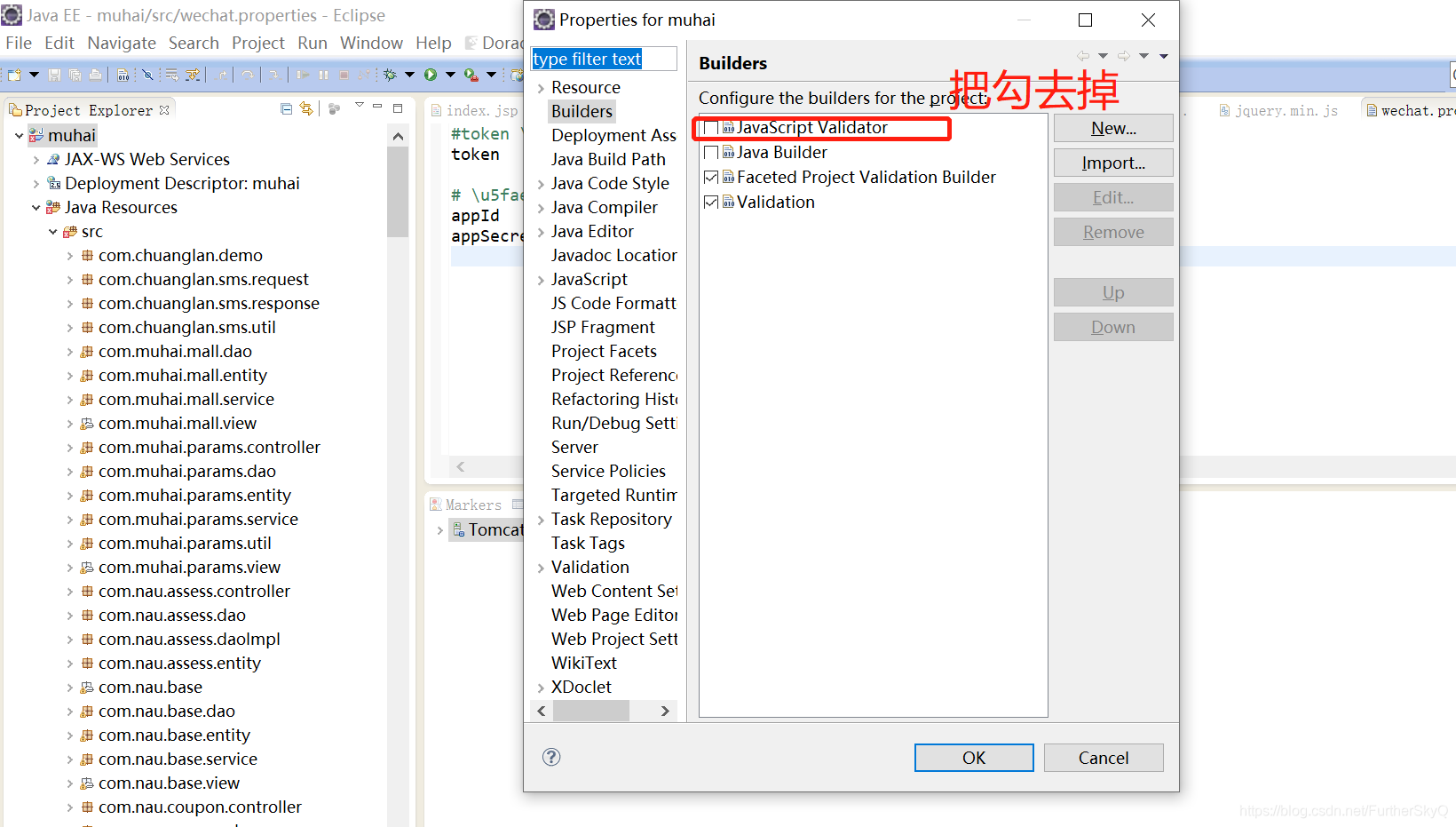1456x827 pixels.
Task: Run the application using the green Run icon
Action: 431,75
